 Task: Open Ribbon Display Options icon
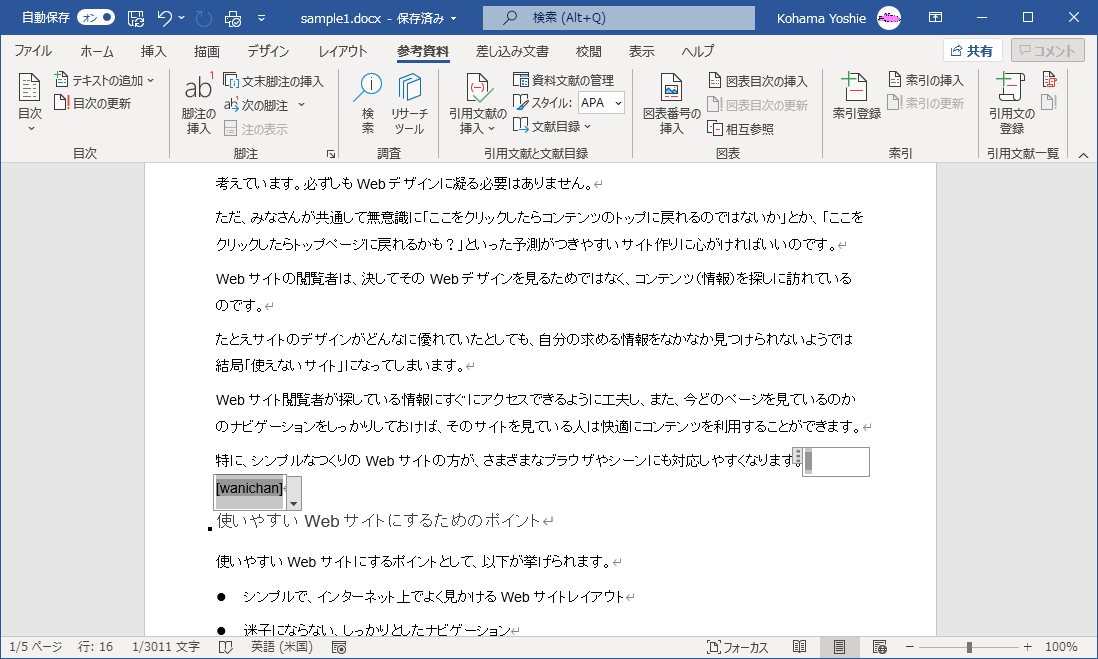click(x=936, y=18)
